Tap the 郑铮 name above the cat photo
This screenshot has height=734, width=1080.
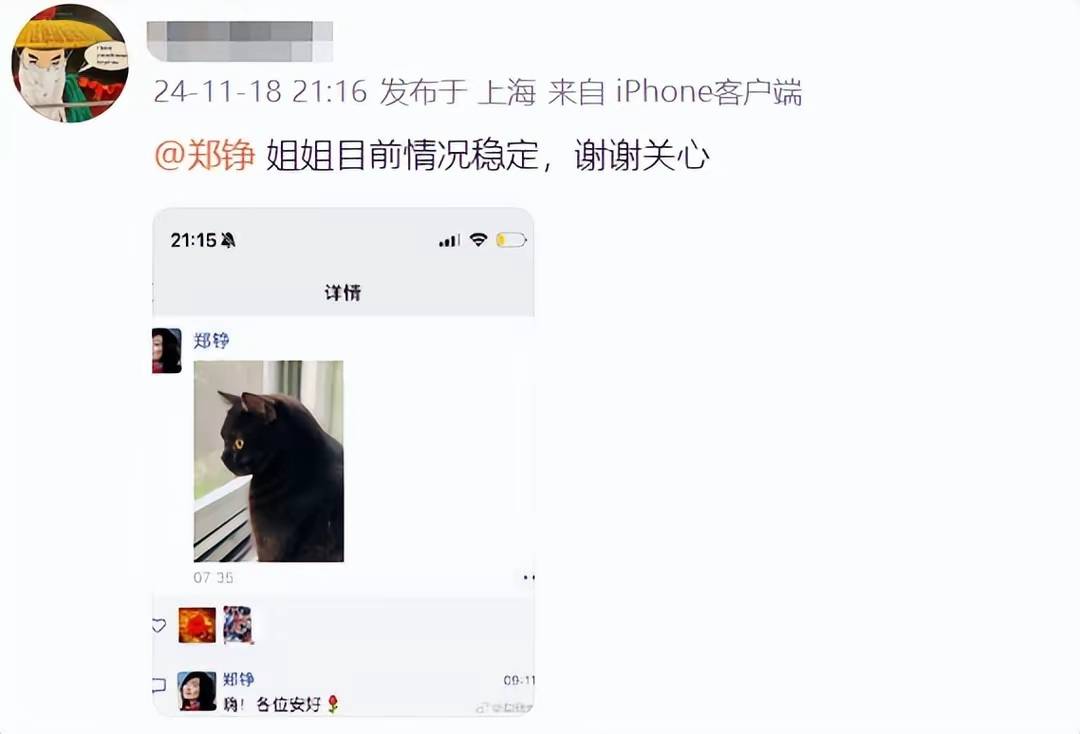(211, 340)
